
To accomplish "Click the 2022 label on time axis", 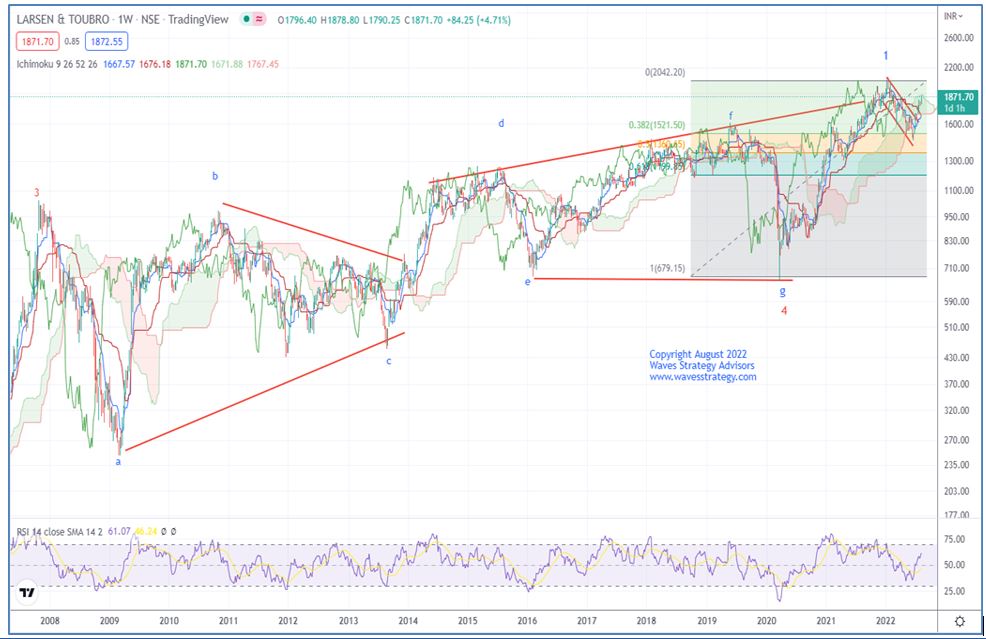I will [x=885, y=621].
